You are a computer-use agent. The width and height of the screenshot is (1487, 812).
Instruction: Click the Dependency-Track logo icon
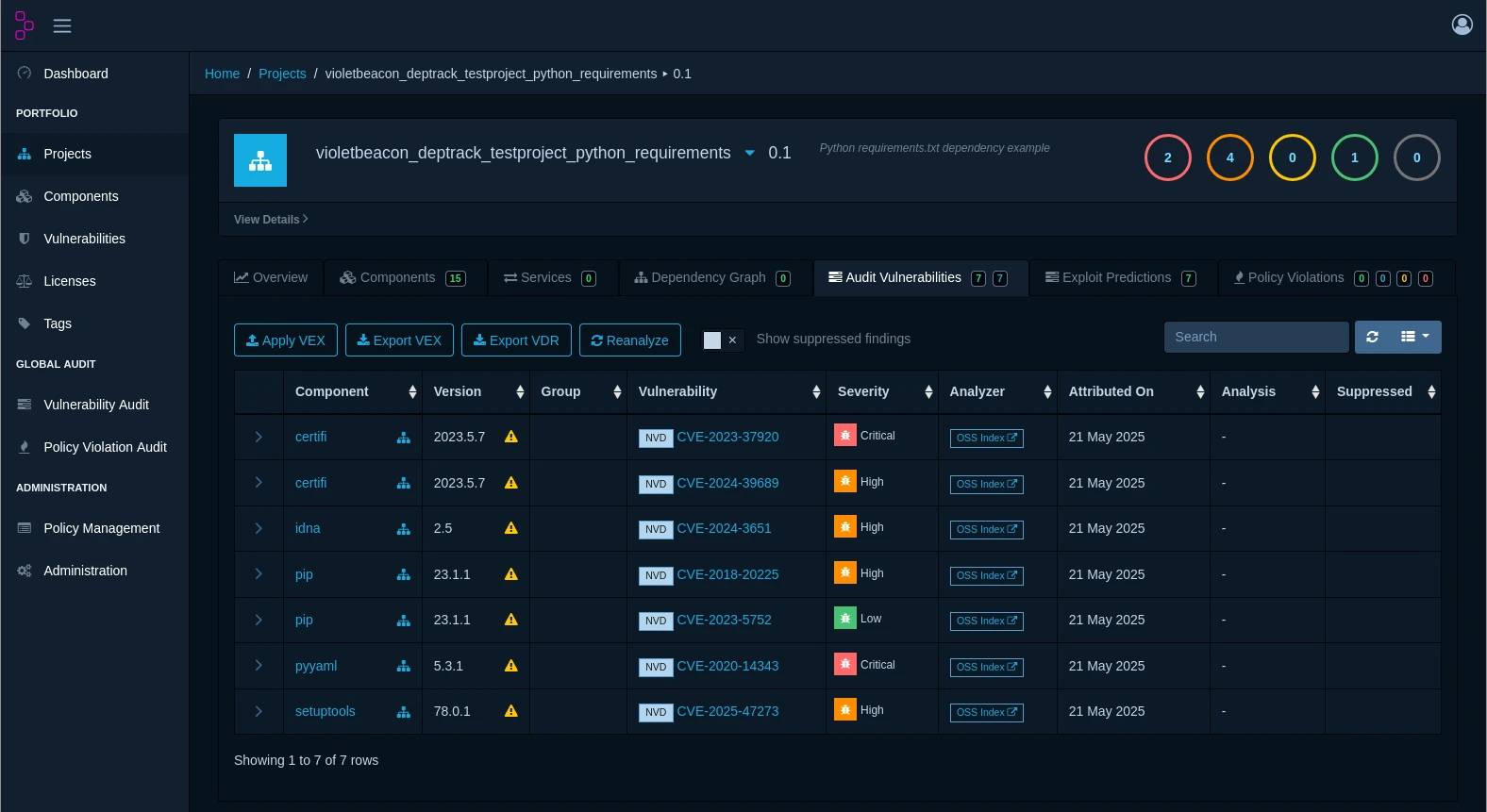(x=25, y=25)
